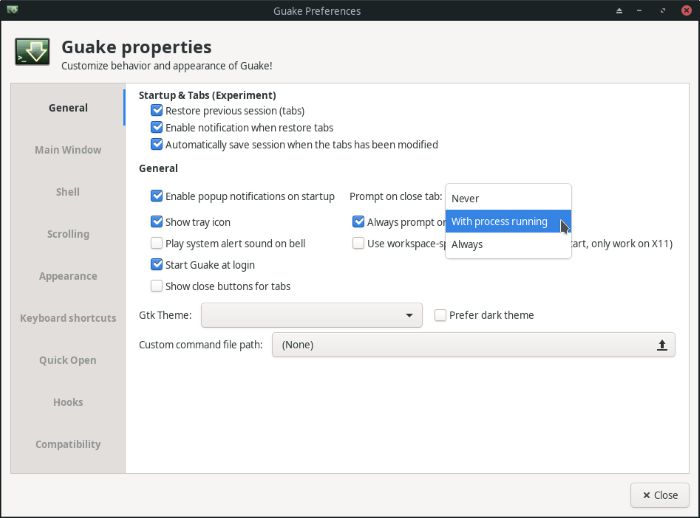Viewport: 700px width, 518px height.
Task: Switch to Main Window tab
Action: (68, 150)
